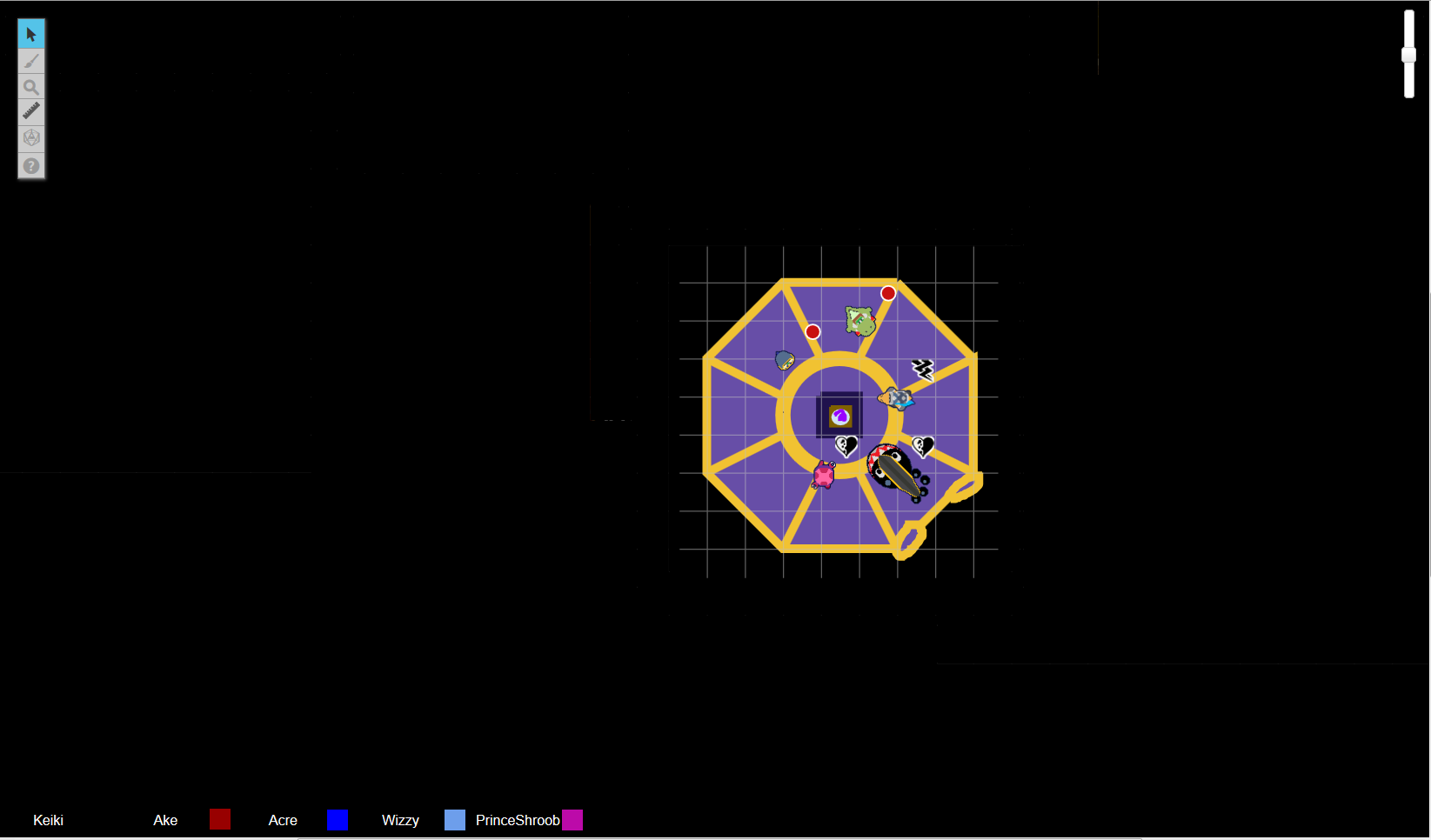Click PrinceShroob's magenta color swatch

tap(572, 820)
